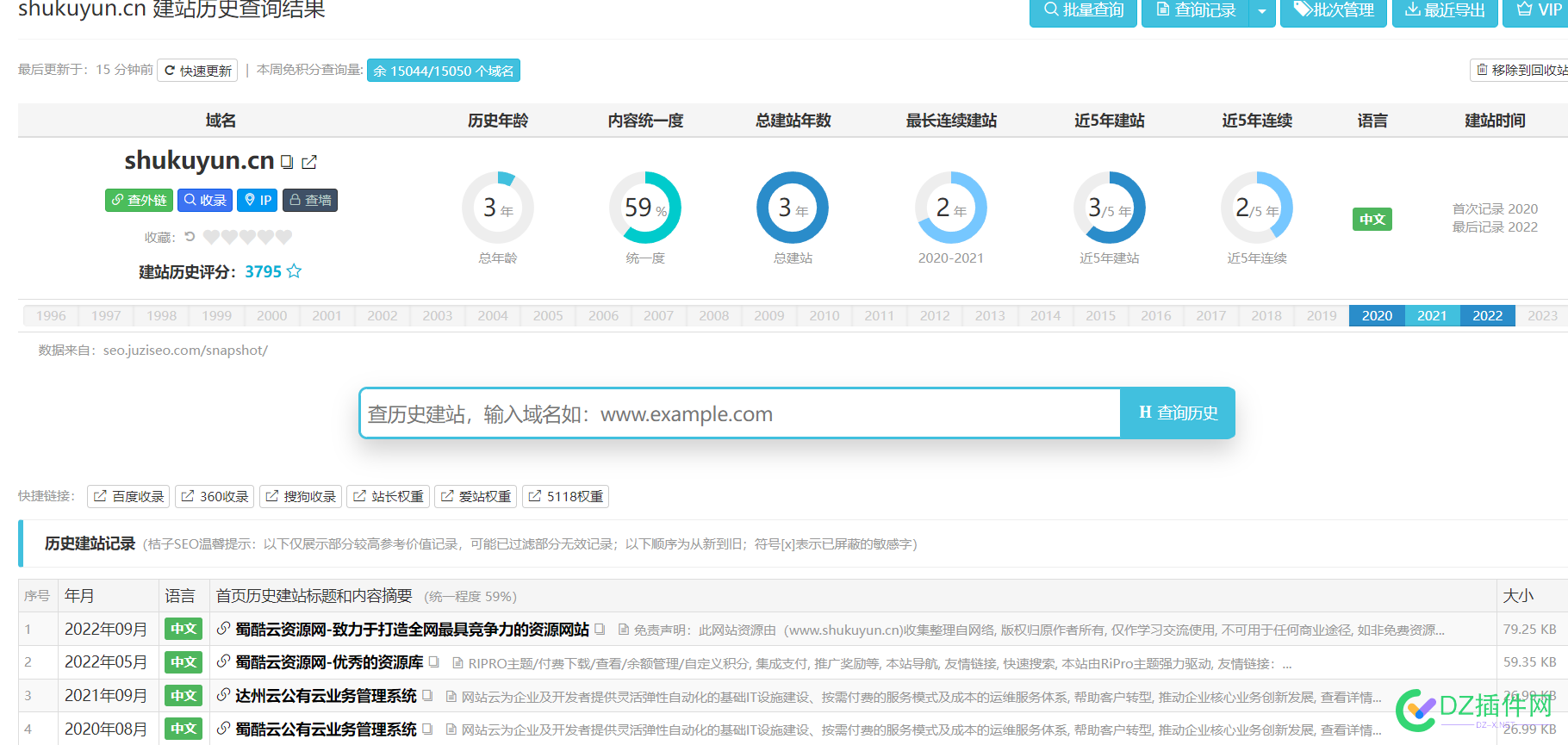Open shukuyun.cn in new window icon
Screen dimensions: 1568x745
tap(309, 162)
